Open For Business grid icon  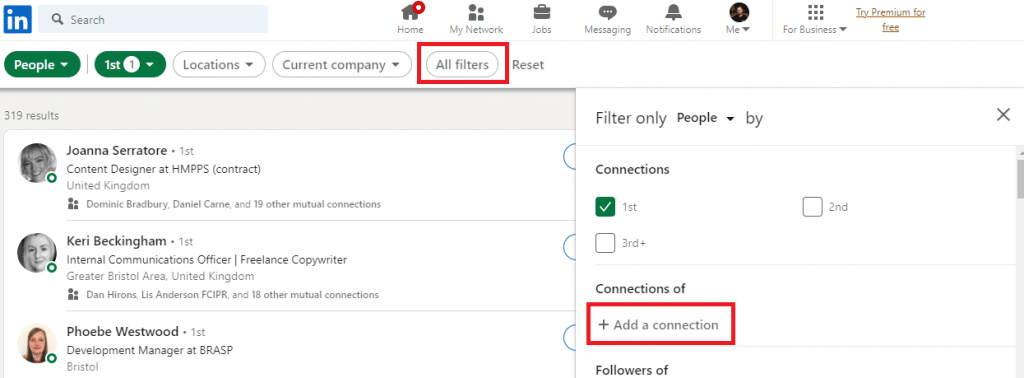click(815, 12)
